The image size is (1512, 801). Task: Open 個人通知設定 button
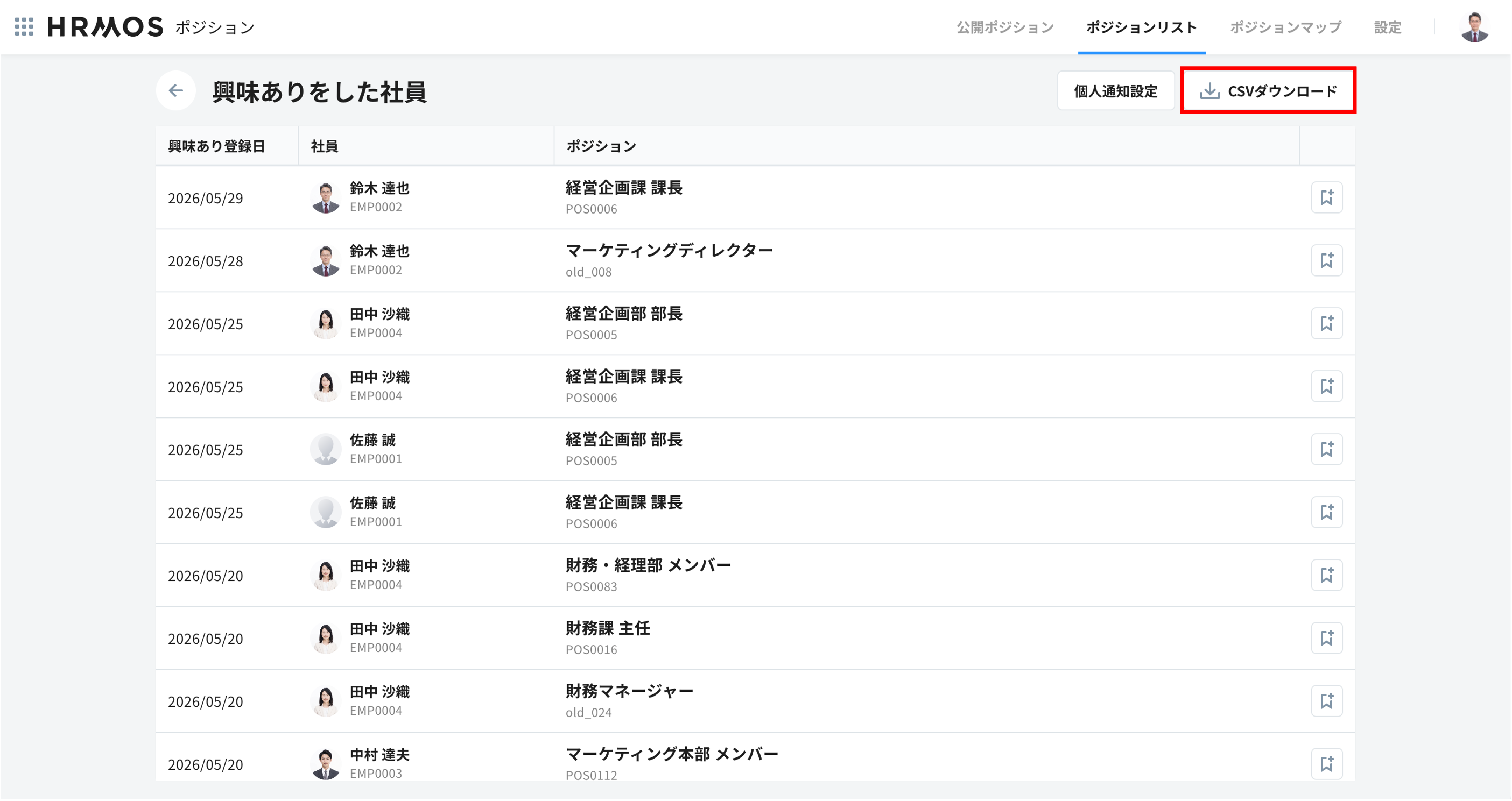click(x=1115, y=91)
